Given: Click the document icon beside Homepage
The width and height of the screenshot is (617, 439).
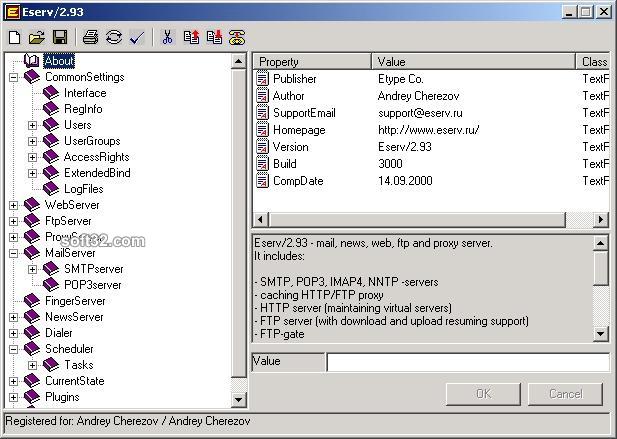Looking at the screenshot, I should click(262, 129).
